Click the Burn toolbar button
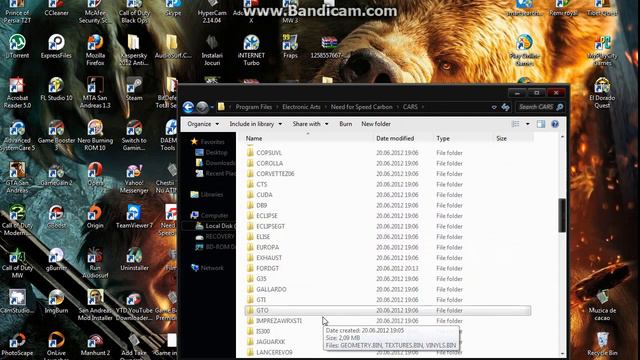640x360 pixels. [x=345, y=124]
